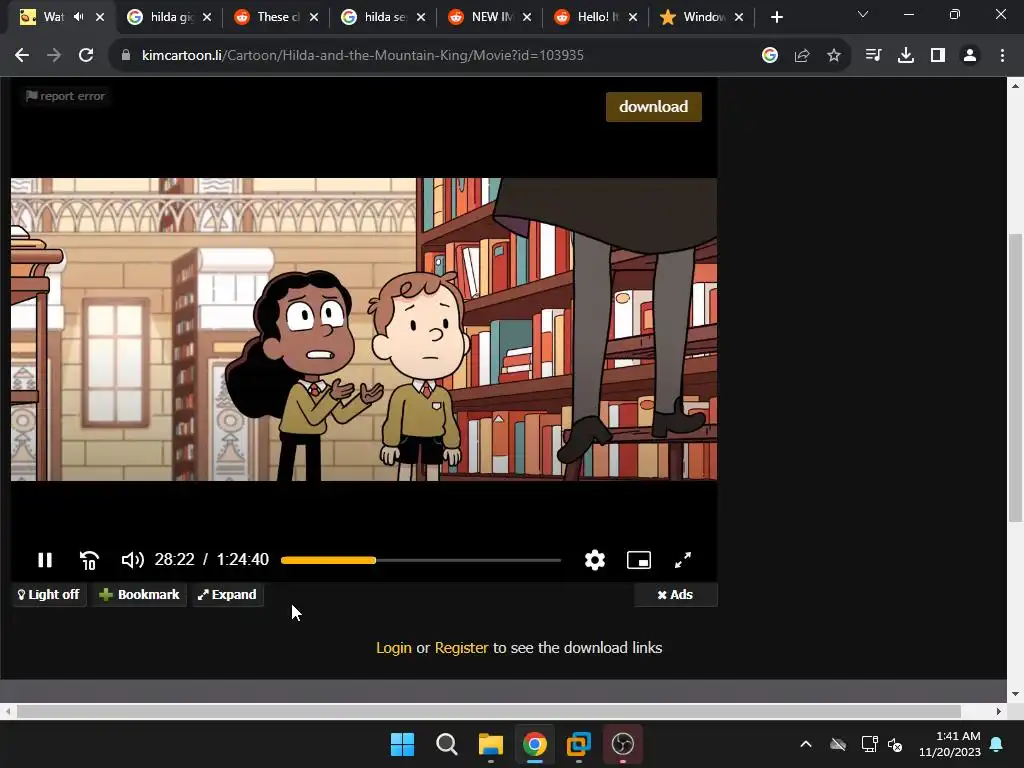Toggle Light off mode
The height and width of the screenshot is (768, 1024).
pos(49,594)
